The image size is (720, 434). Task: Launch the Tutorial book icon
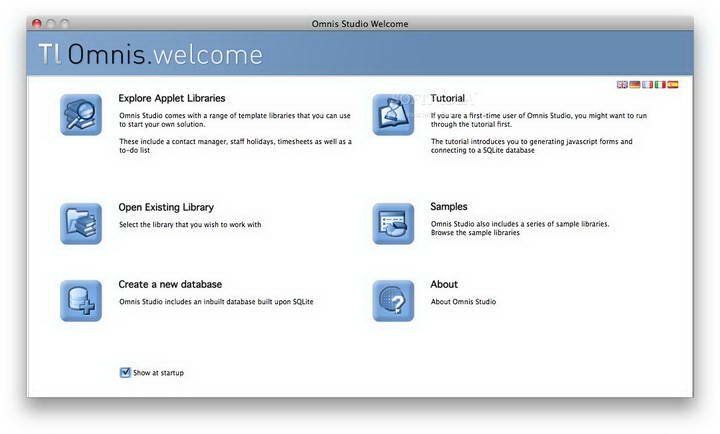393,115
